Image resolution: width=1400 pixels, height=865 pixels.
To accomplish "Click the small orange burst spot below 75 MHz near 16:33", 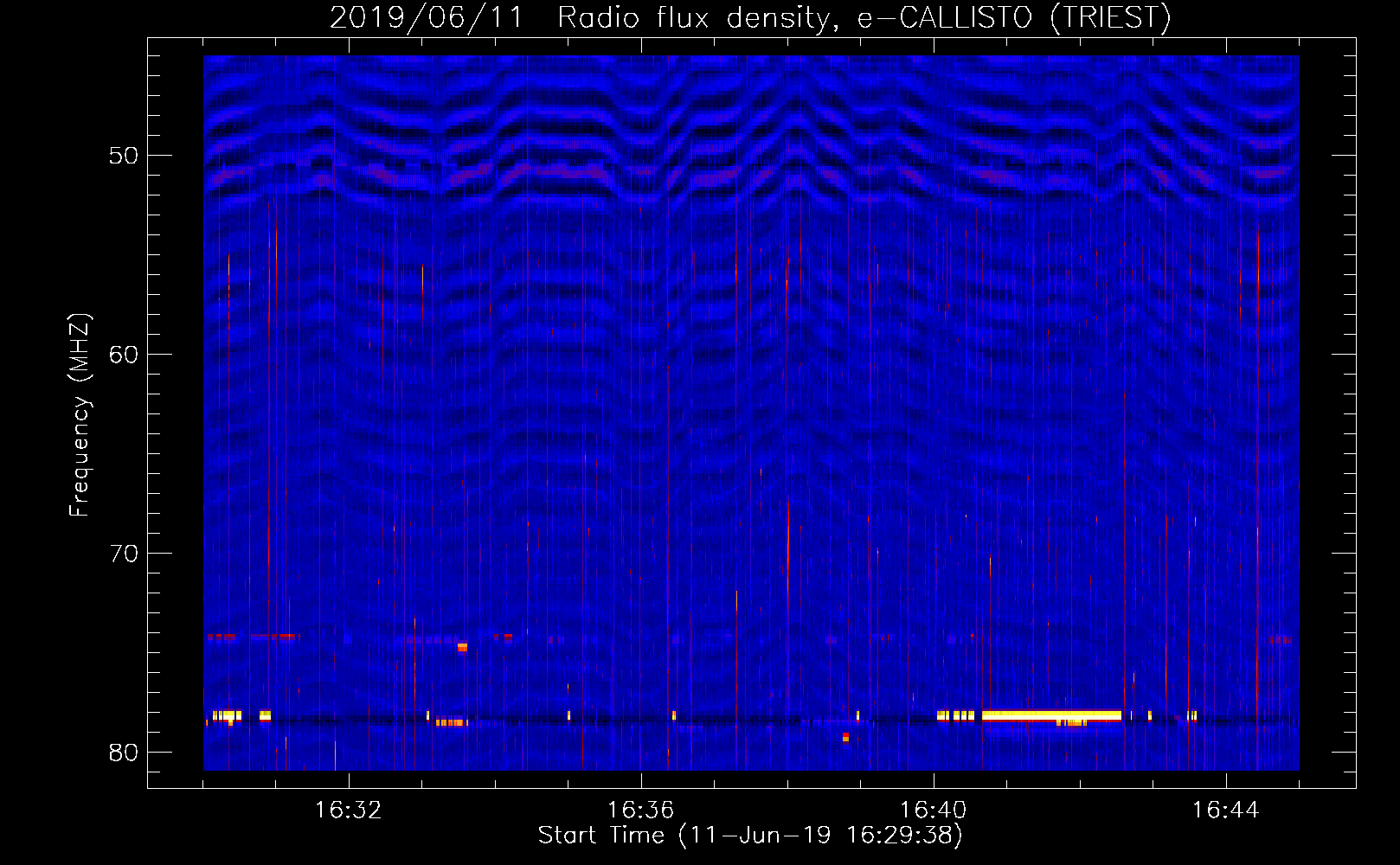I will coord(462,646).
